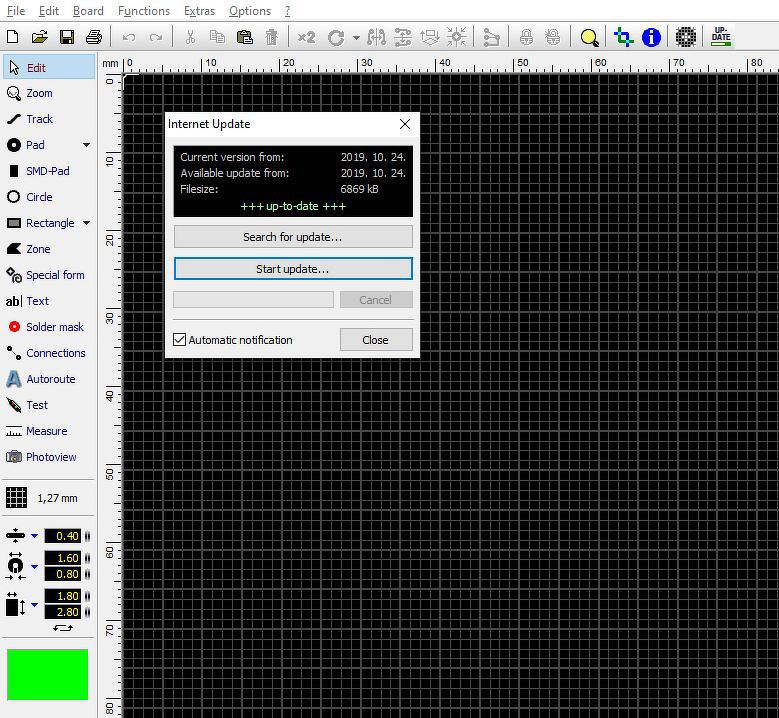Print the board layout
Image resolution: width=779 pixels, height=718 pixels.
point(93,37)
